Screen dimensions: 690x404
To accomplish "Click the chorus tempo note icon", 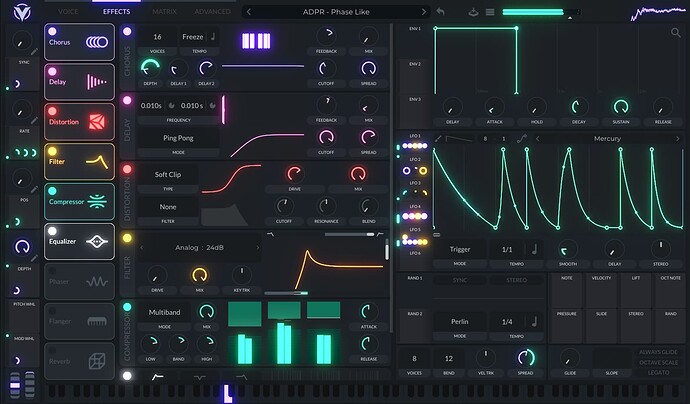I will click(x=213, y=37).
